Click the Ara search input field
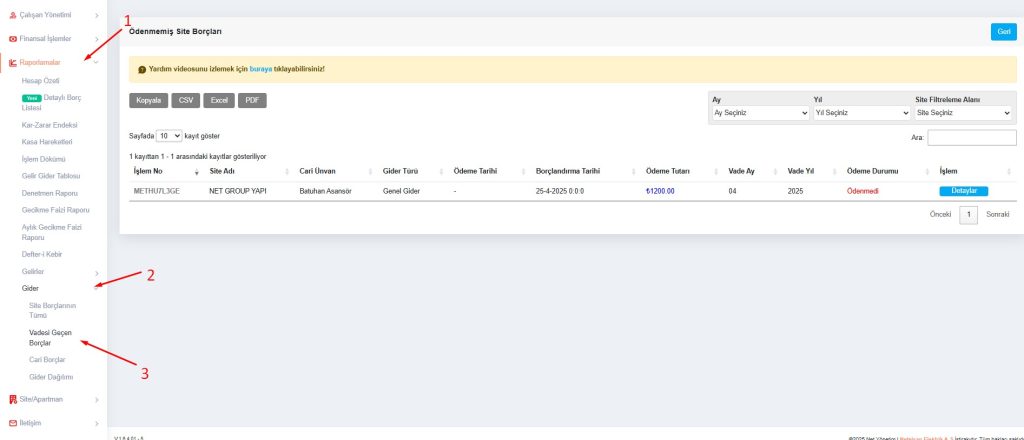Image resolution: width=1024 pixels, height=440 pixels. pyautogui.click(x=971, y=137)
